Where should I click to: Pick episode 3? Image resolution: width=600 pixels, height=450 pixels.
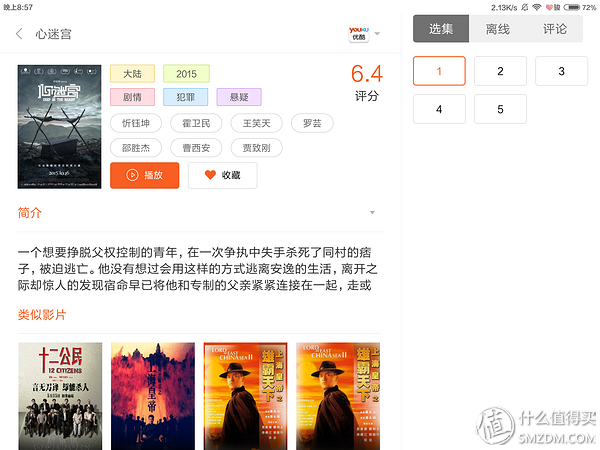pos(561,71)
